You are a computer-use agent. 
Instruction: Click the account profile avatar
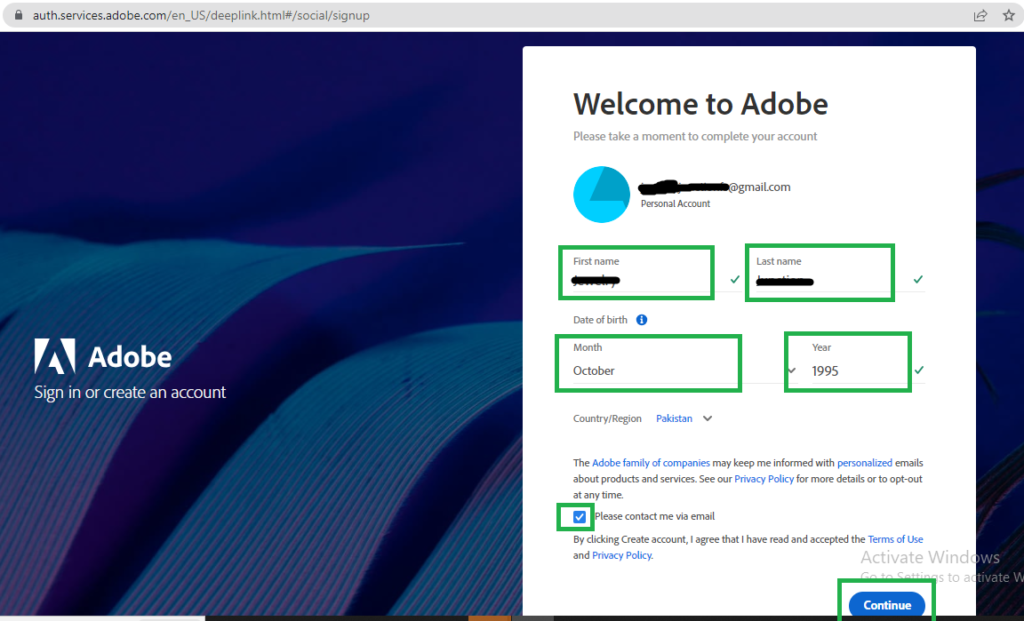click(x=601, y=195)
